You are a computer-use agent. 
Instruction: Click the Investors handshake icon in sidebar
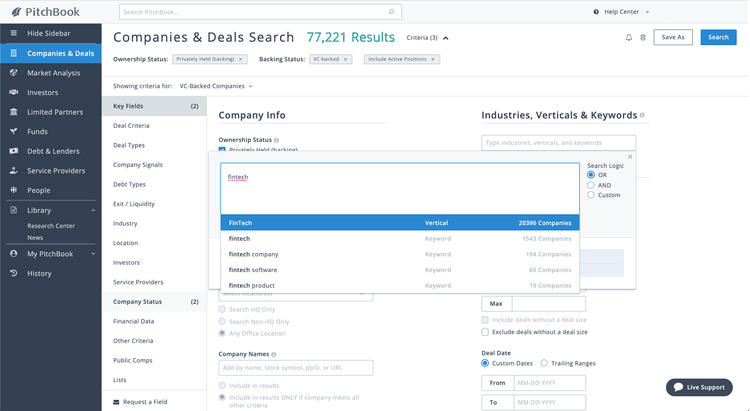coord(13,92)
